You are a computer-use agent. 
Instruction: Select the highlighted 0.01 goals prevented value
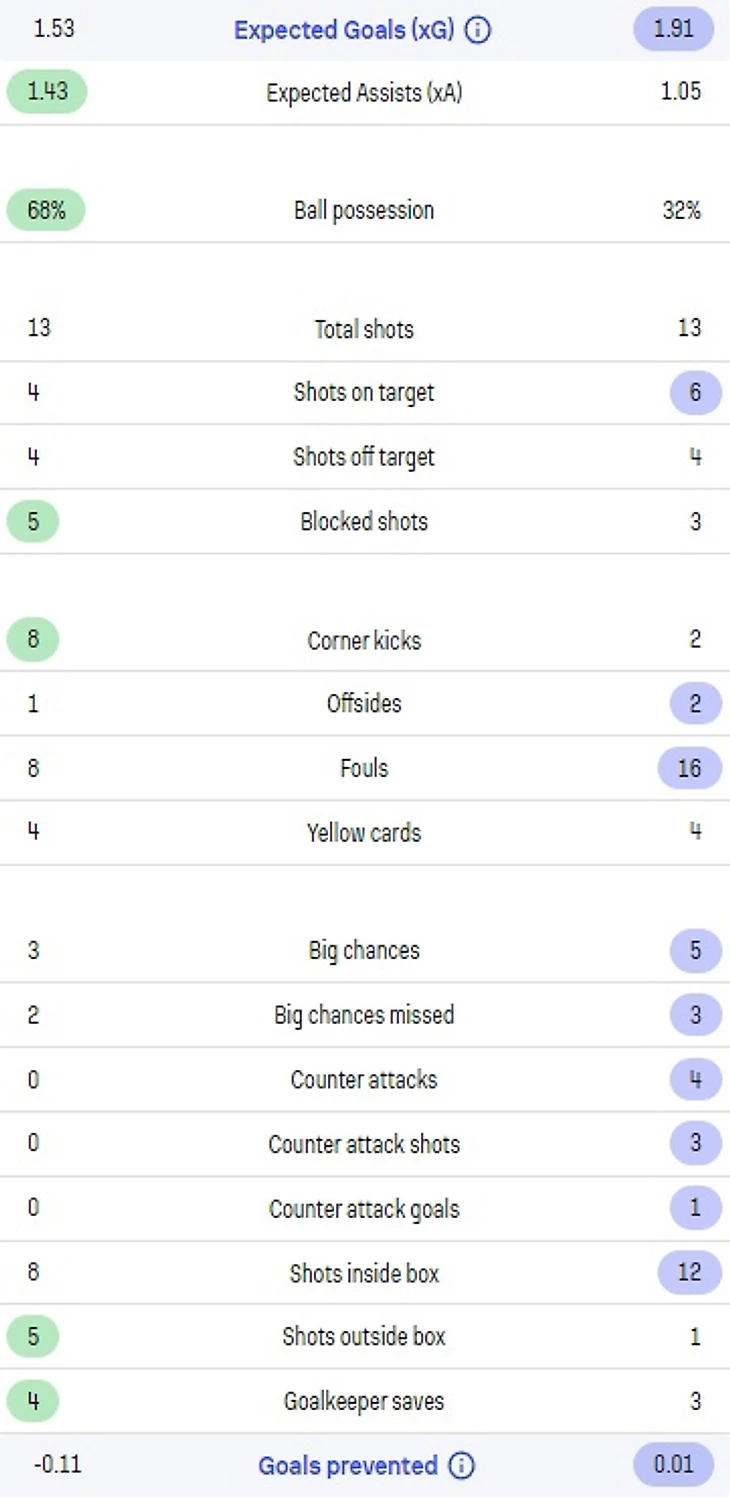673,1464
